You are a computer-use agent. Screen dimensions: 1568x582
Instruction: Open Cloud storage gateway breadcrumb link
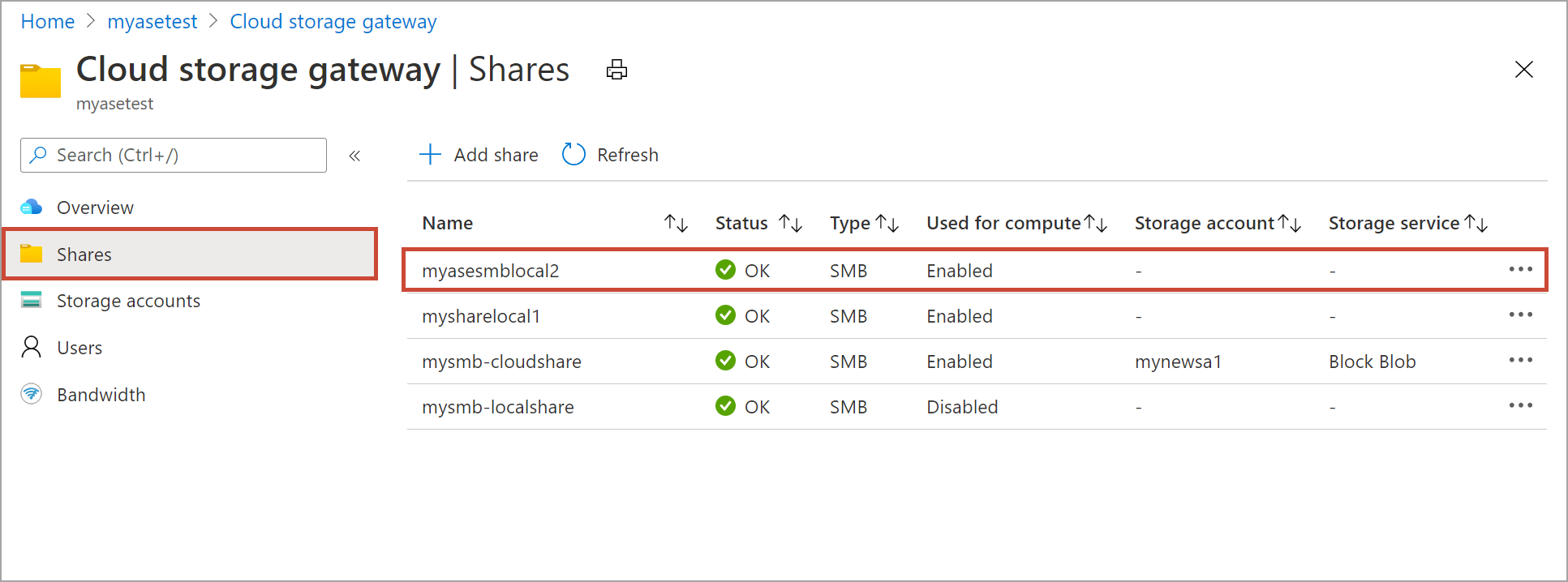click(x=333, y=22)
